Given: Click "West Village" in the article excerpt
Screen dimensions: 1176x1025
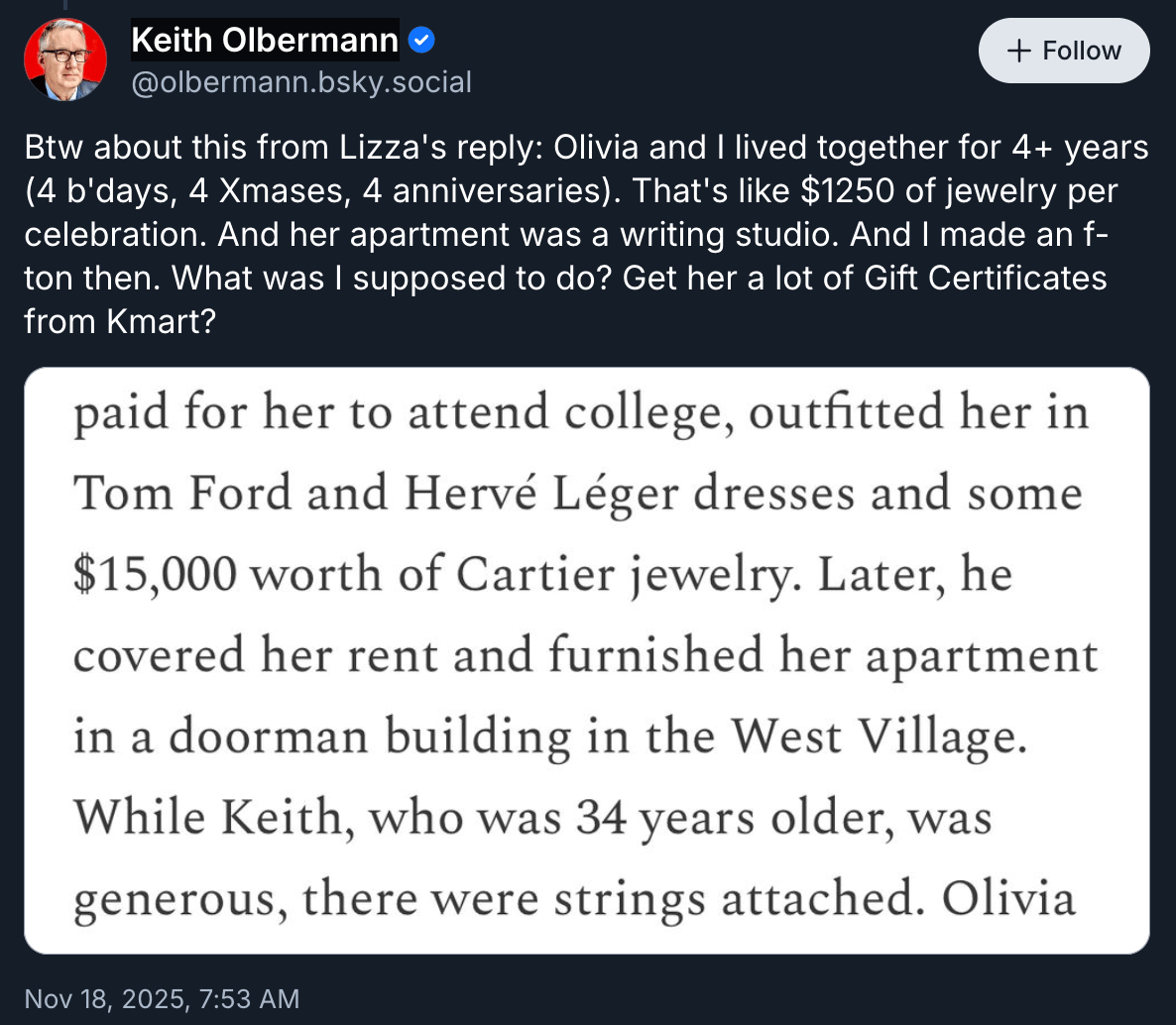Looking at the screenshot, I should [x=877, y=737].
